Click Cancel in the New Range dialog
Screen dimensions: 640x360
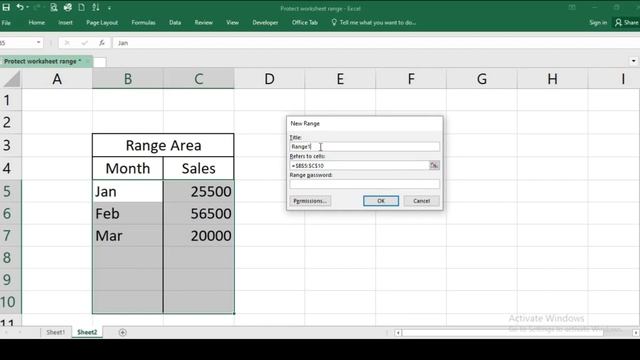(421, 201)
